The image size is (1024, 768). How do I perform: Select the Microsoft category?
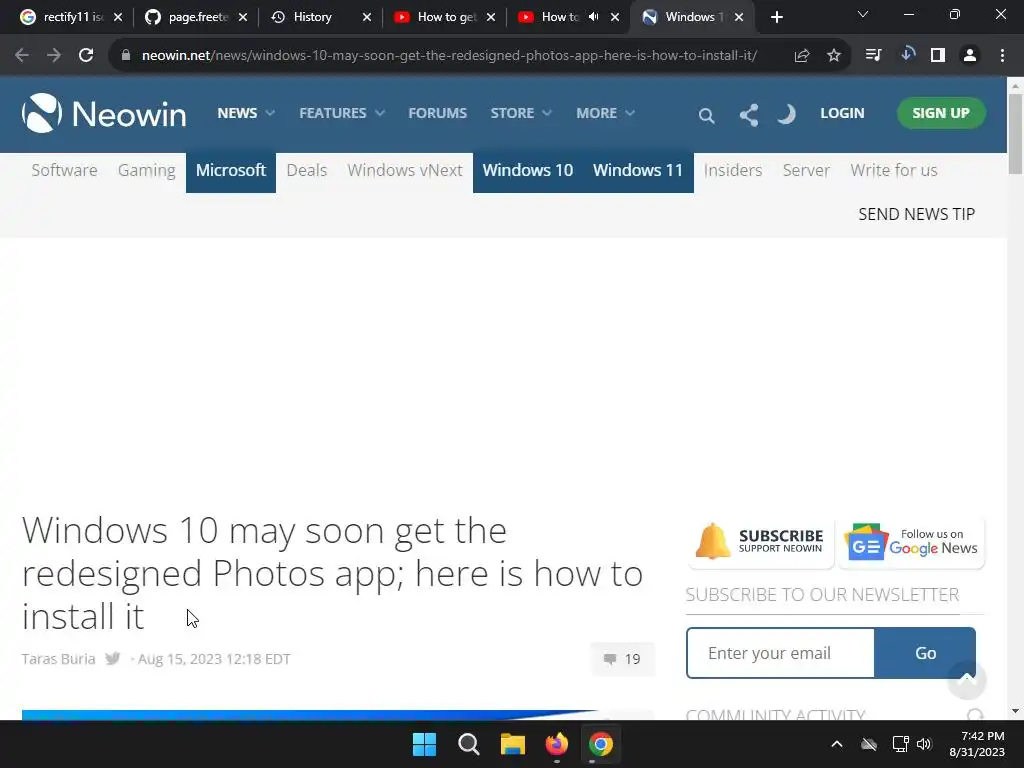click(x=231, y=172)
